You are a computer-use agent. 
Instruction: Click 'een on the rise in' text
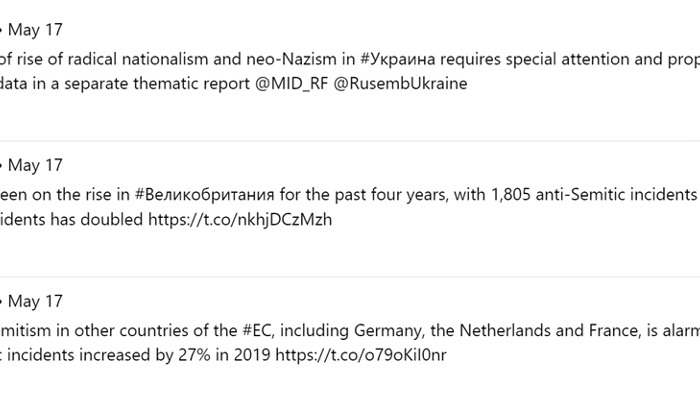65,195
